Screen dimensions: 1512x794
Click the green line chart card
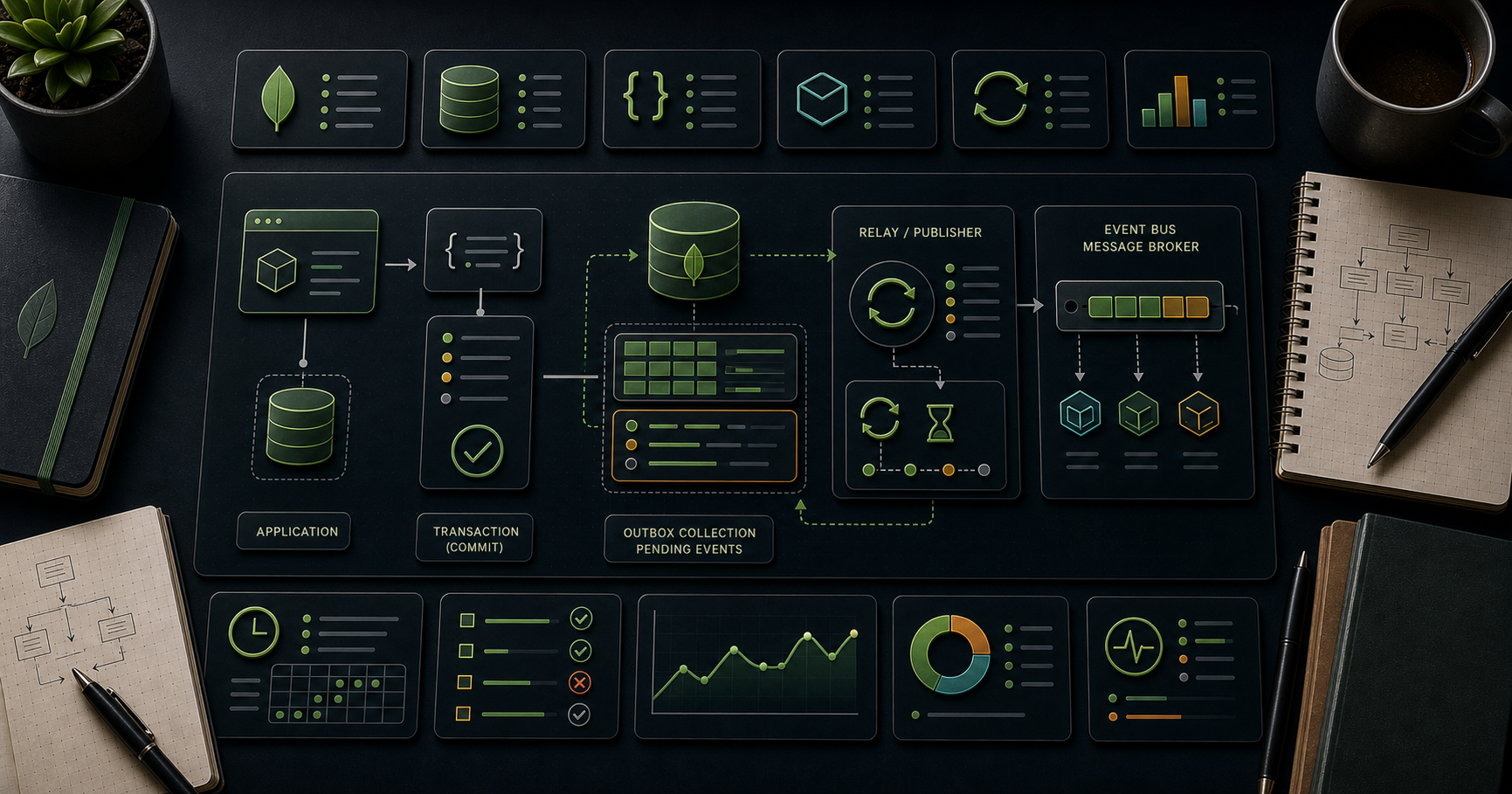pyautogui.click(x=756, y=667)
